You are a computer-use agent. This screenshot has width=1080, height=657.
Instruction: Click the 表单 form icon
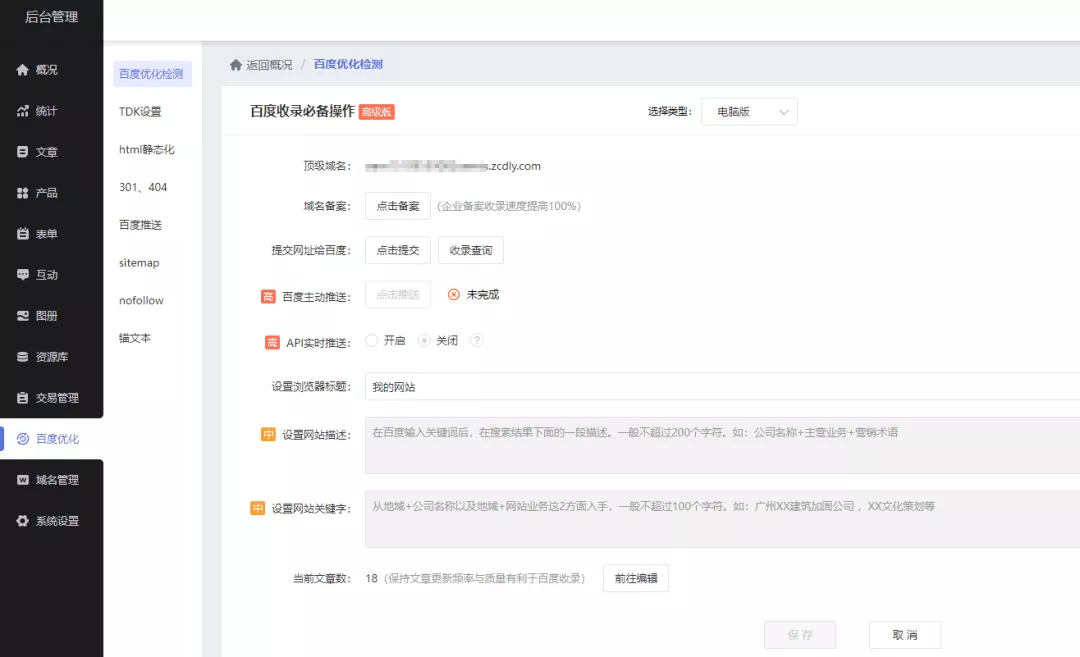tap(23, 233)
